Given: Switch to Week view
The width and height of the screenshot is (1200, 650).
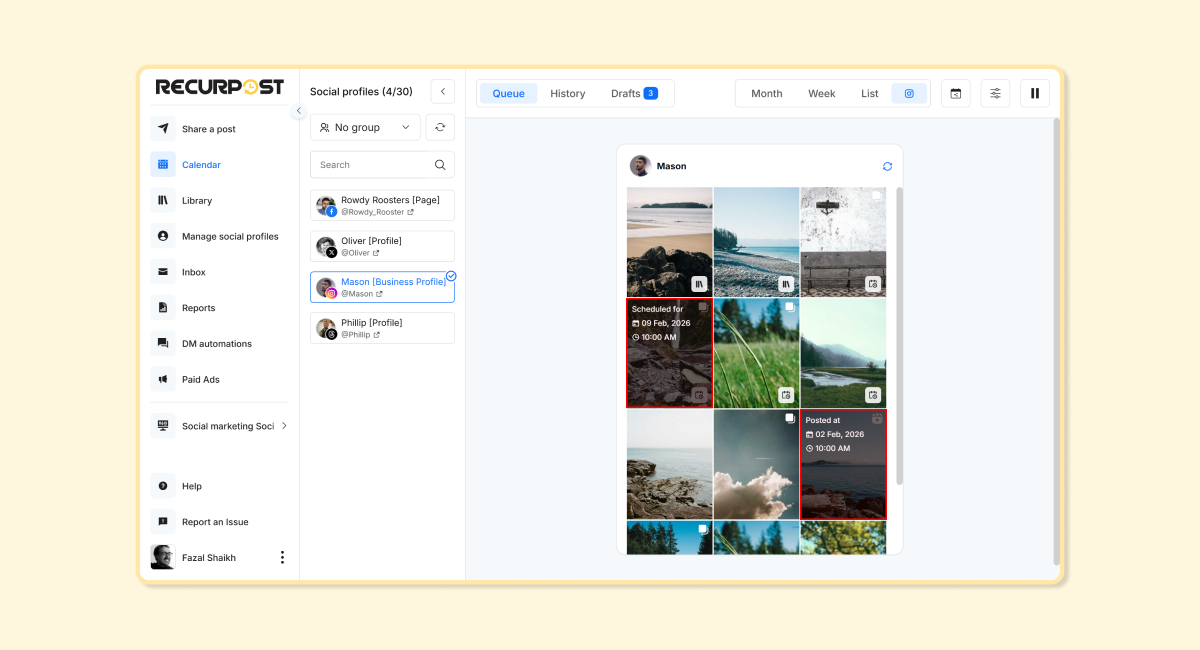Looking at the screenshot, I should (821, 93).
